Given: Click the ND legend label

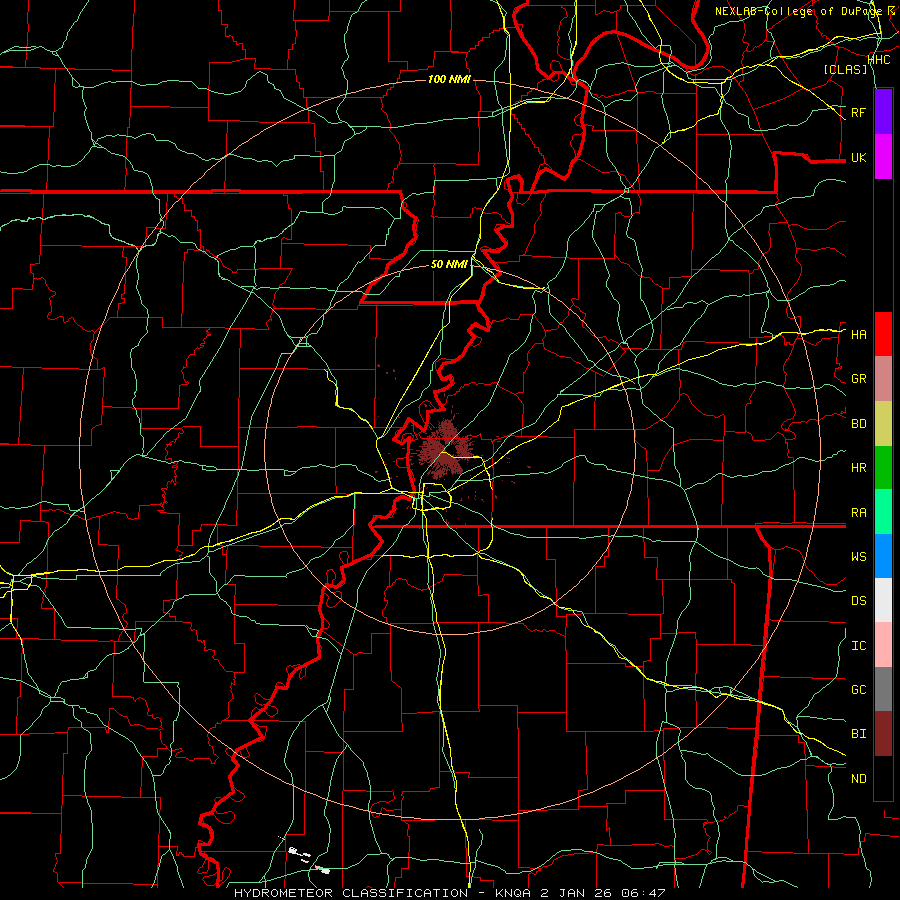Looking at the screenshot, I should (x=858, y=779).
